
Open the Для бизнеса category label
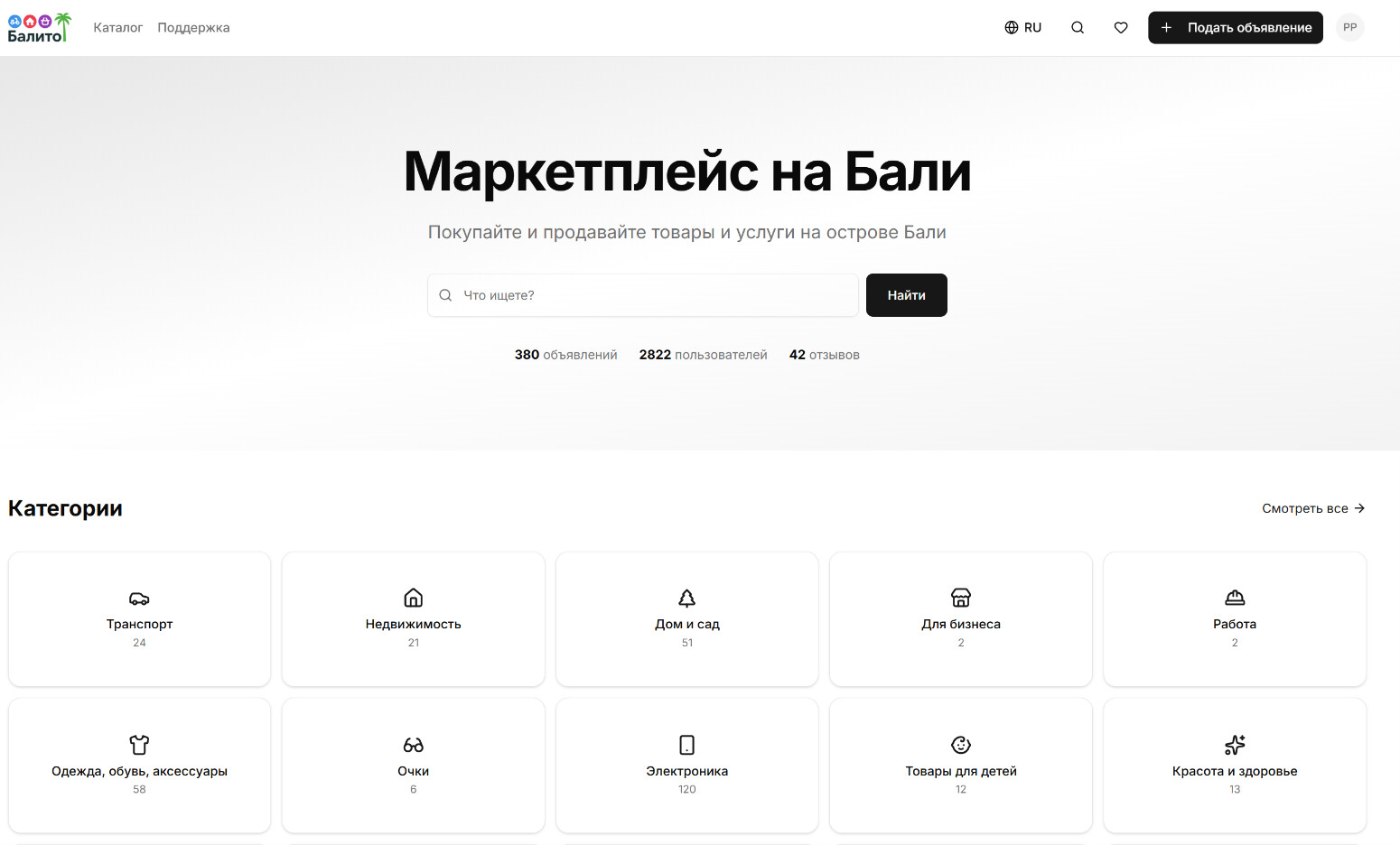click(x=961, y=624)
